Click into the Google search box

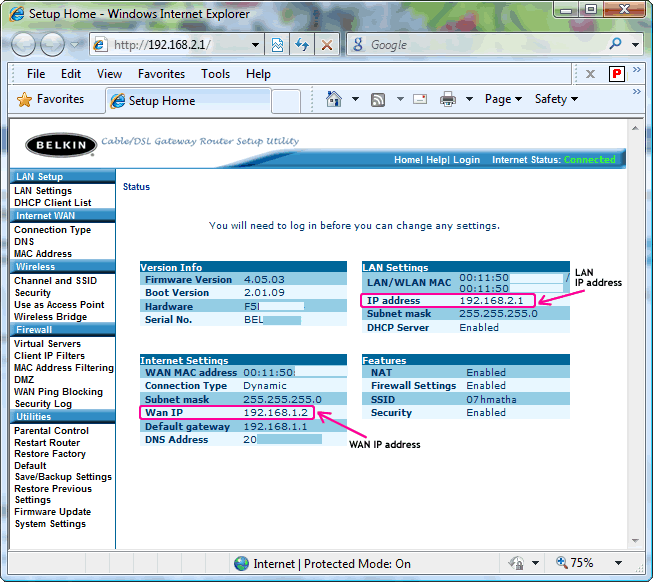pyautogui.click(x=479, y=45)
